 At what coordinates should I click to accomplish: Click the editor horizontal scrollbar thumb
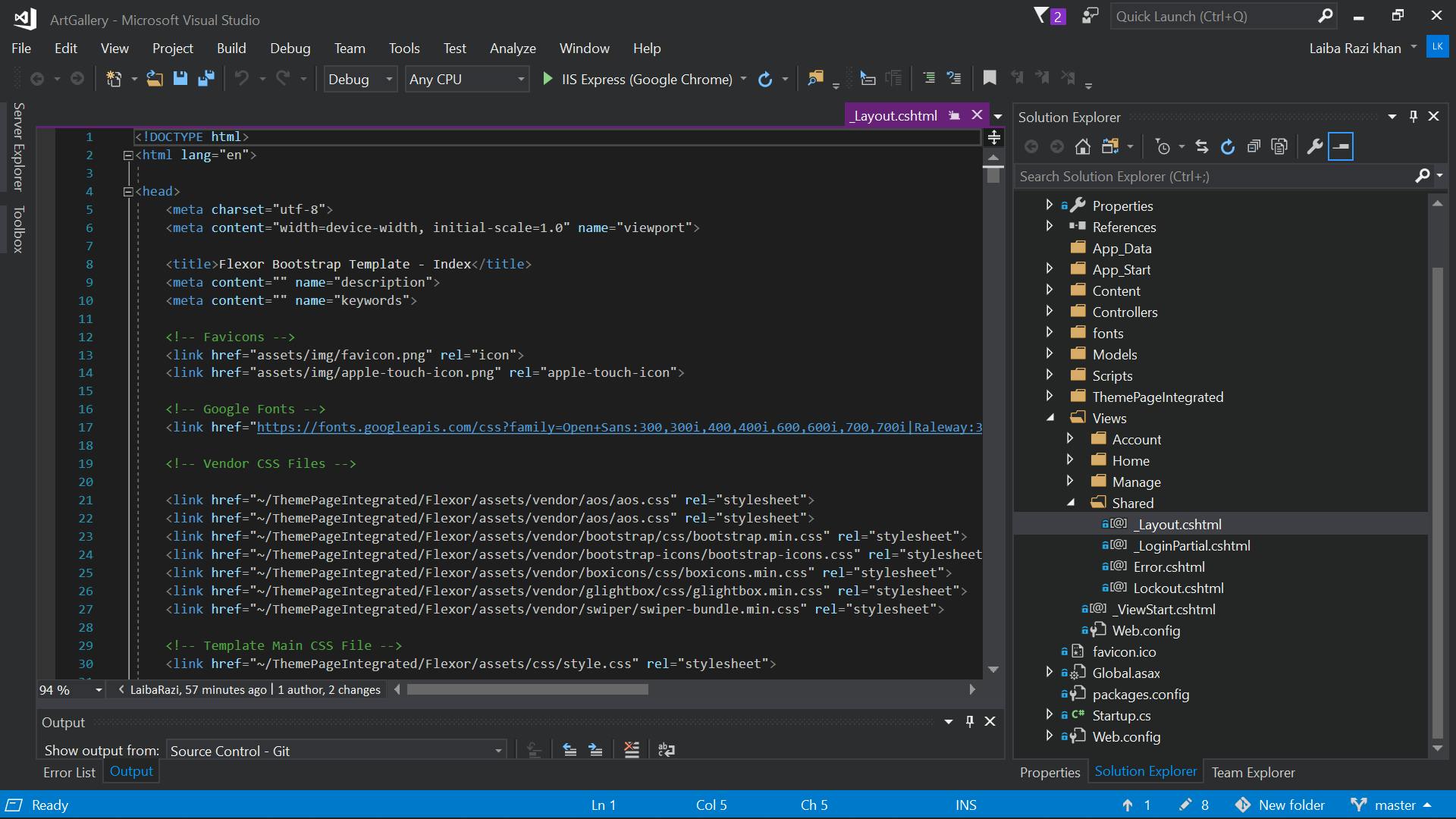(x=527, y=689)
